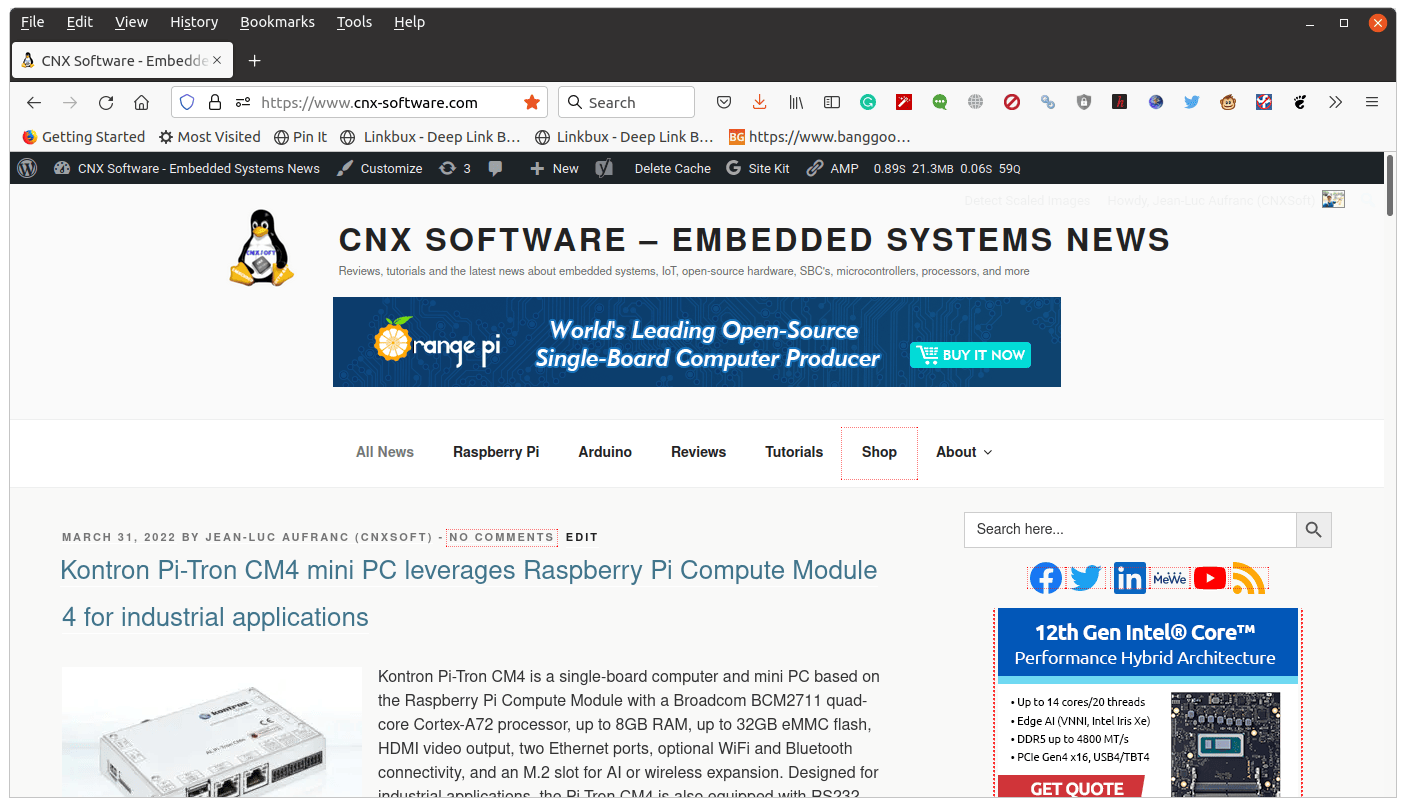This screenshot has height=807, width=1406.
Task: Click Customize in the admin bar
Action: point(380,168)
